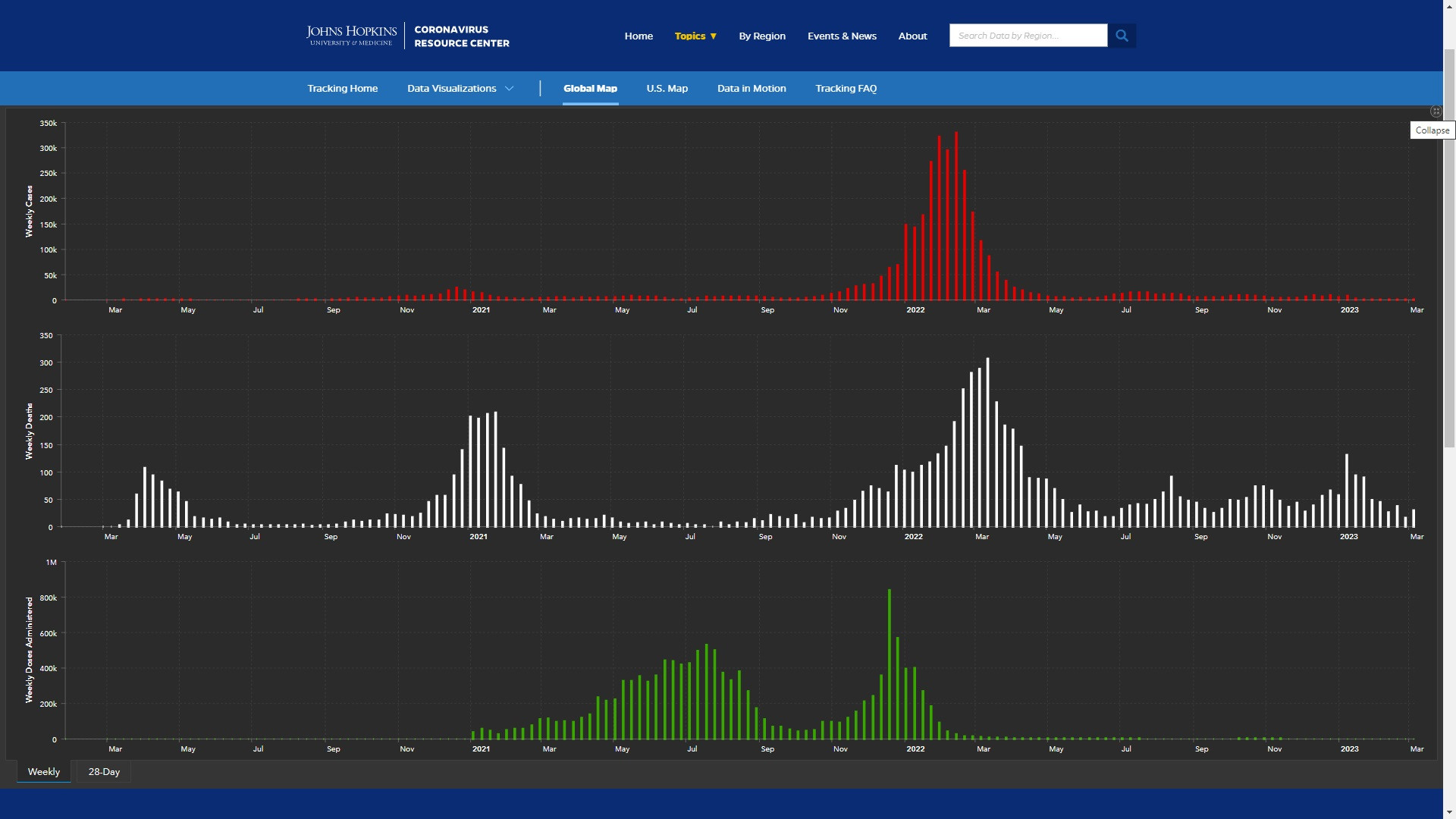
Task: Go to Tracking Home
Action: pos(342,89)
